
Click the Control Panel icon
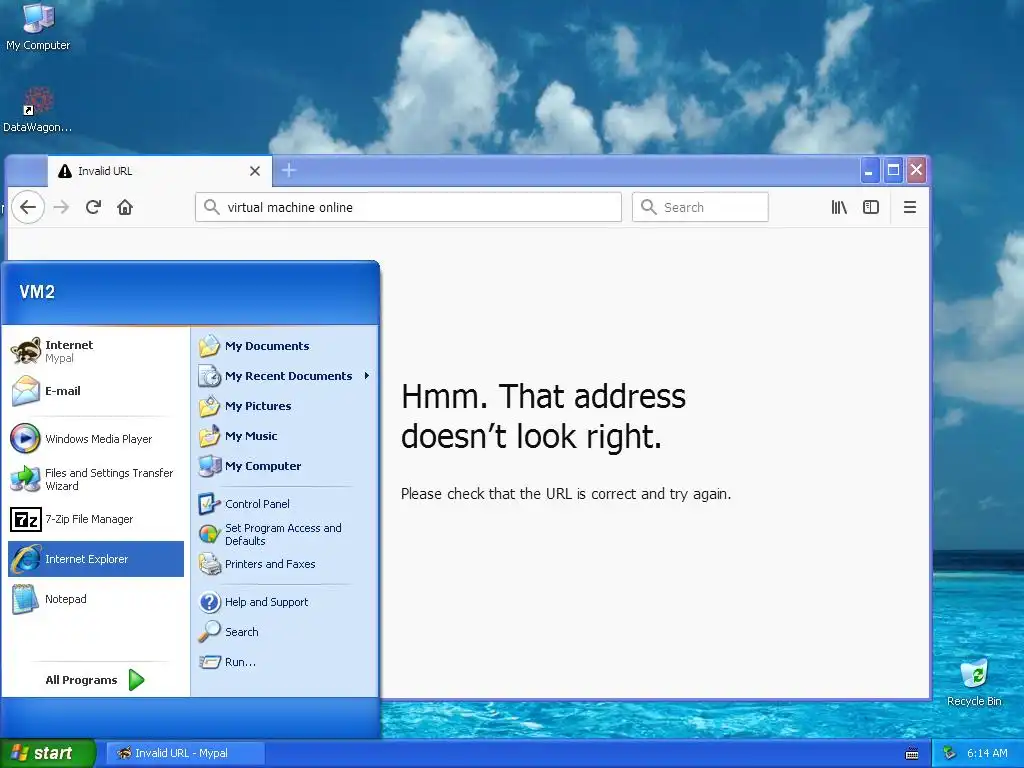point(210,504)
